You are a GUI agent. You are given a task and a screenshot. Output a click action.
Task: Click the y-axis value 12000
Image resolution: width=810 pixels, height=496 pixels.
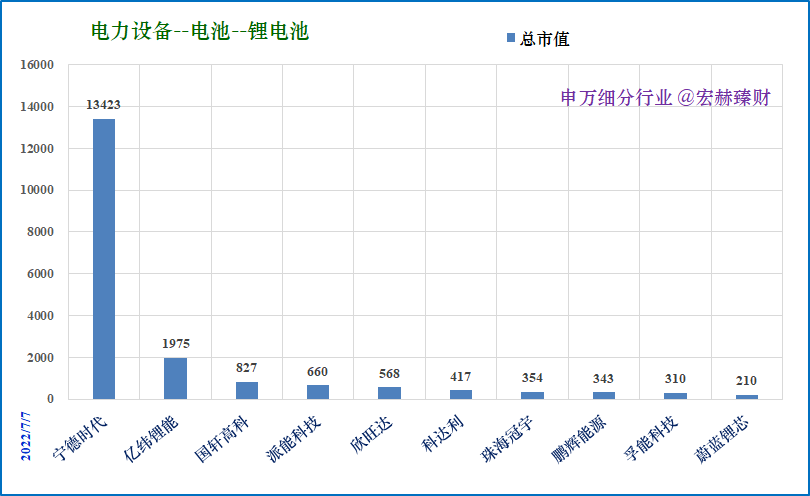37,149
